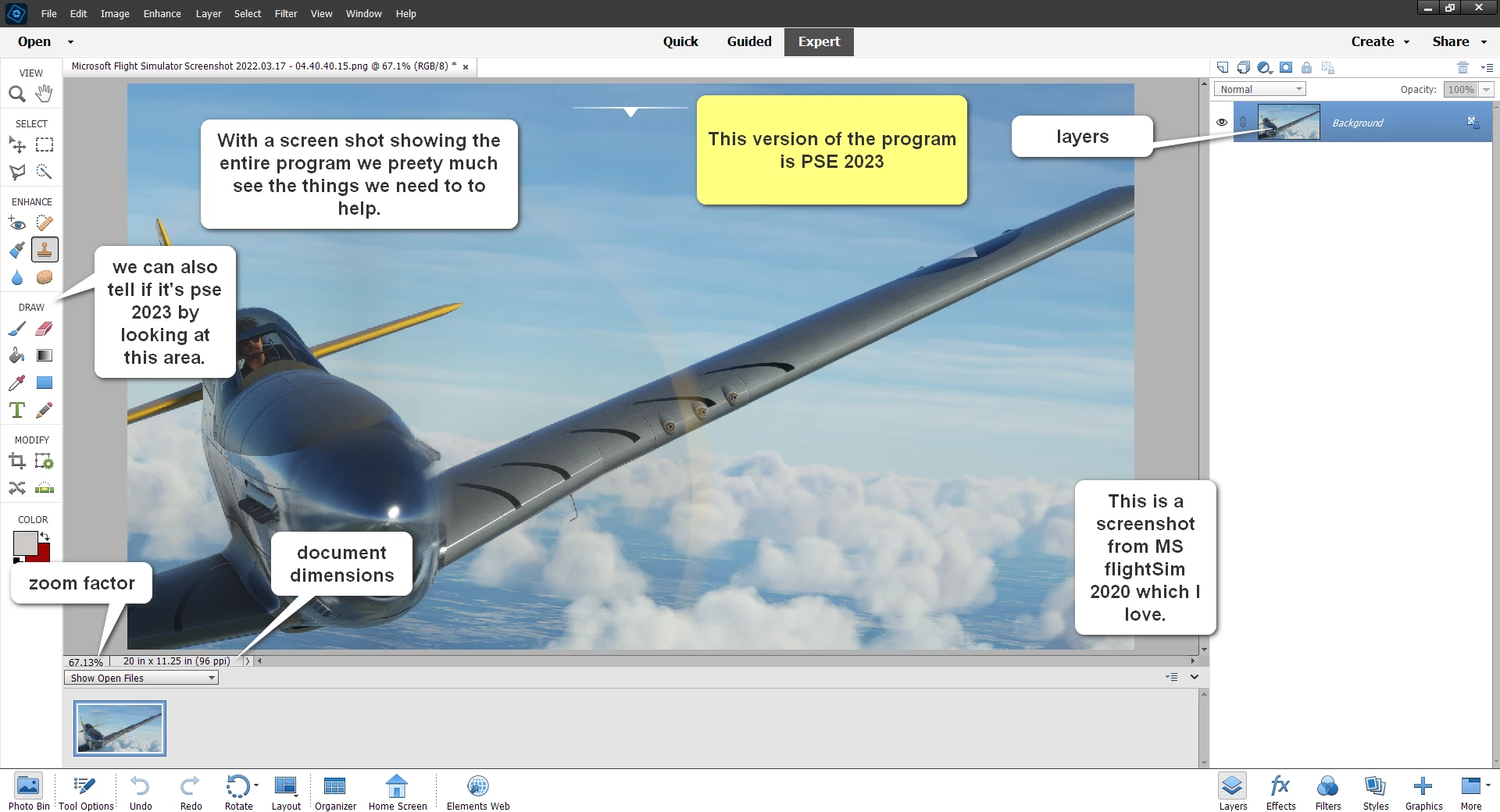1500x812 pixels.
Task: Collapse the Photo Bin with the chevron
Action: pos(1195,677)
